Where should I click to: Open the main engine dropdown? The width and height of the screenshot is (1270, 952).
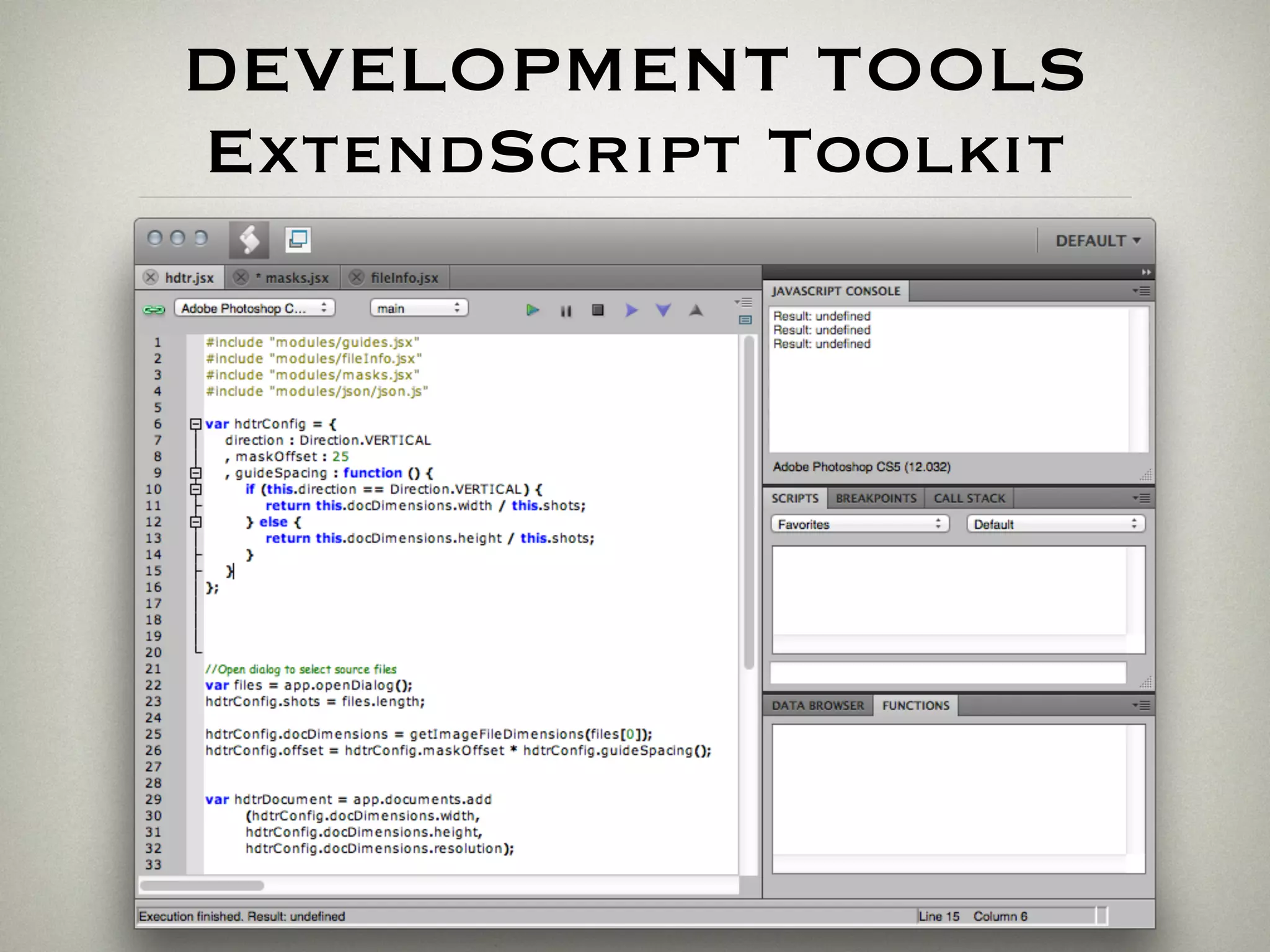419,308
